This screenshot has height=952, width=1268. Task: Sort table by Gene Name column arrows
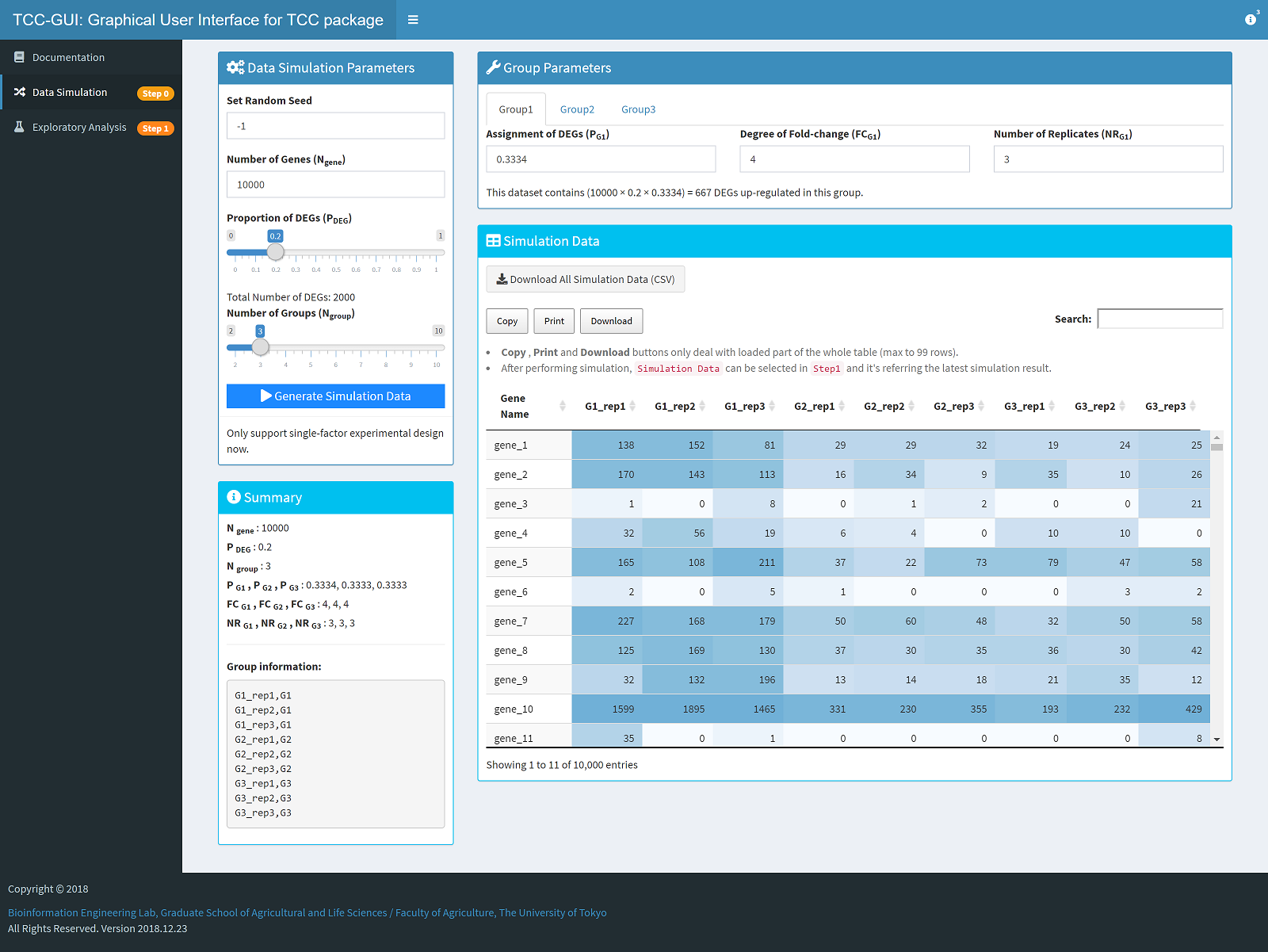(x=563, y=406)
